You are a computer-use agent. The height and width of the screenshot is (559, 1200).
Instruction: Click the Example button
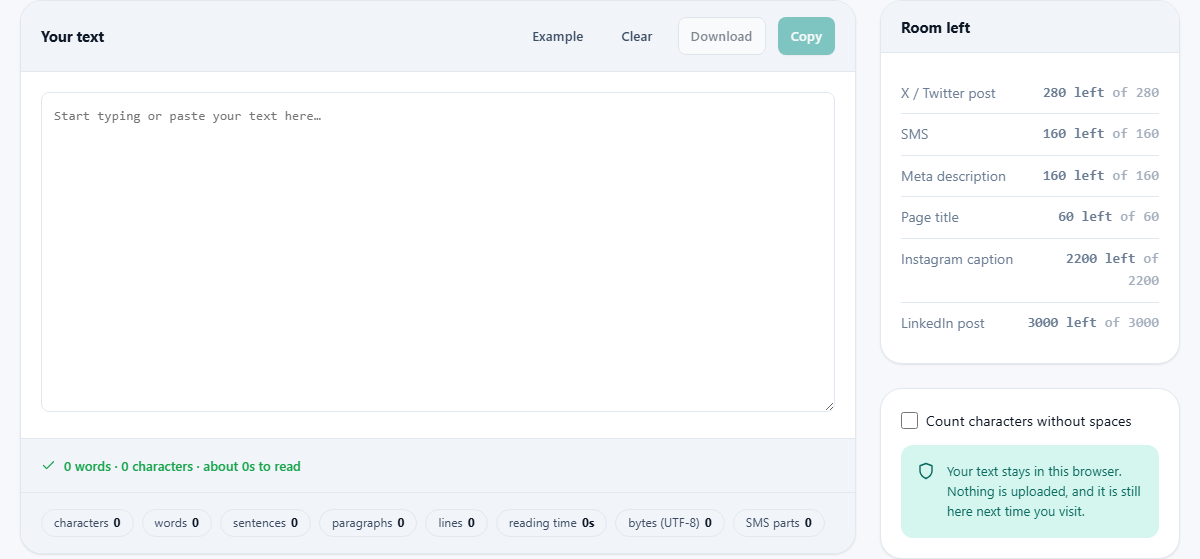coord(557,36)
